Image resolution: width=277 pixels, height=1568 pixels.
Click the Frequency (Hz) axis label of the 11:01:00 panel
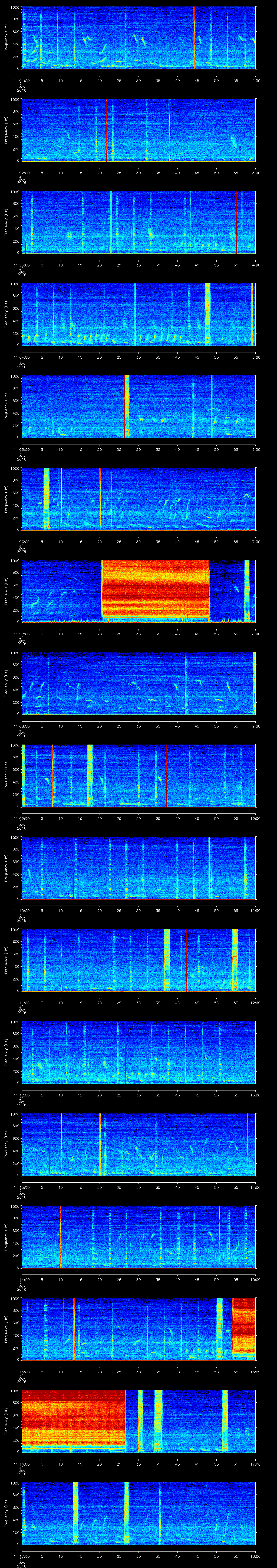tap(6, 38)
